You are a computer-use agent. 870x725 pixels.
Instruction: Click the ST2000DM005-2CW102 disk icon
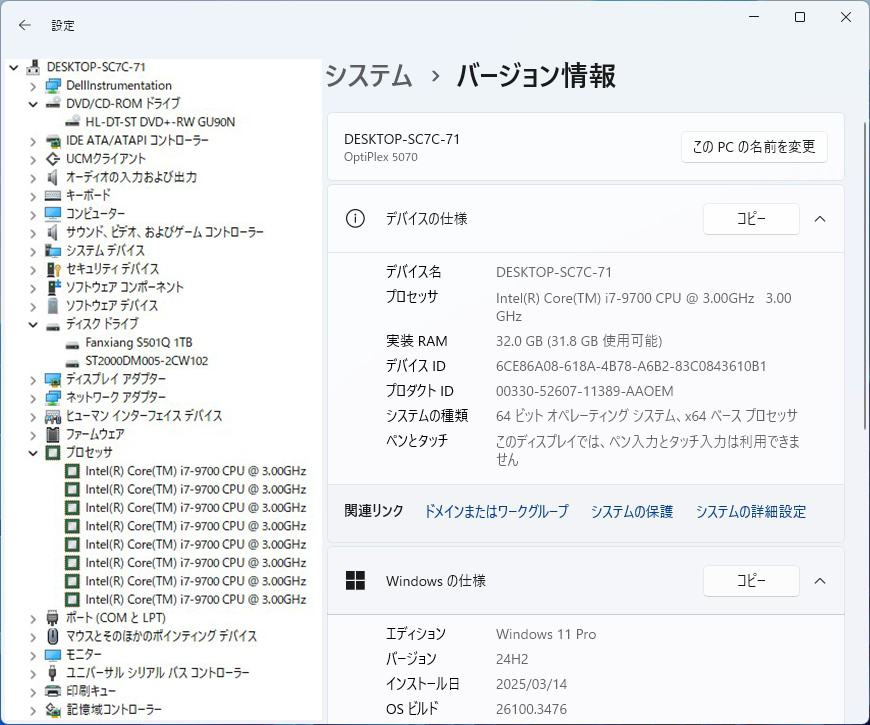click(72, 362)
